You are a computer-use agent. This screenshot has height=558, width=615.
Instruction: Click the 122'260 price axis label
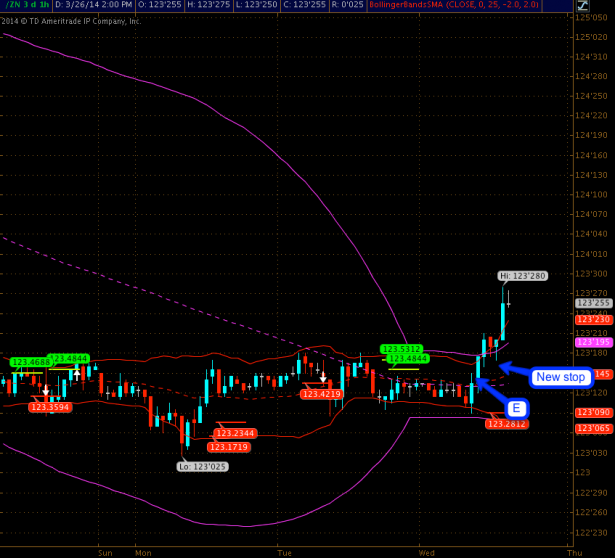[x=591, y=512]
